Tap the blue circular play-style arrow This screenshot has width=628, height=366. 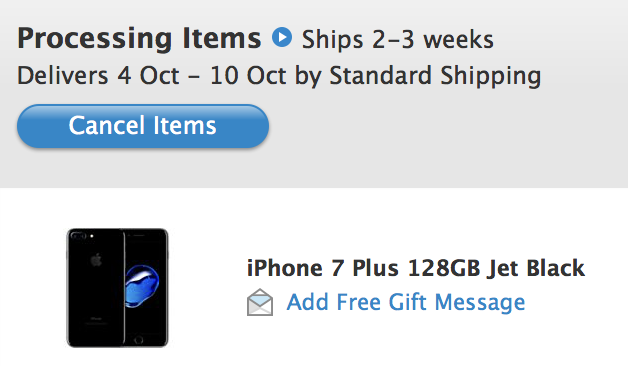click(x=282, y=37)
